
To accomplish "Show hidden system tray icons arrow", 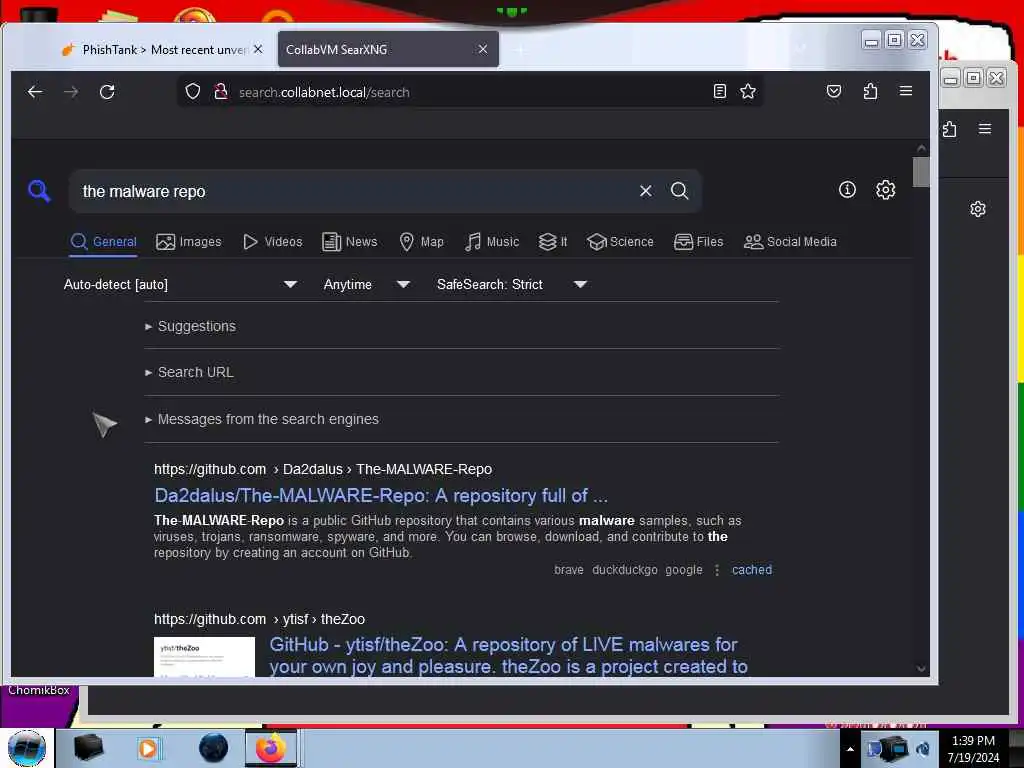I will point(850,749).
